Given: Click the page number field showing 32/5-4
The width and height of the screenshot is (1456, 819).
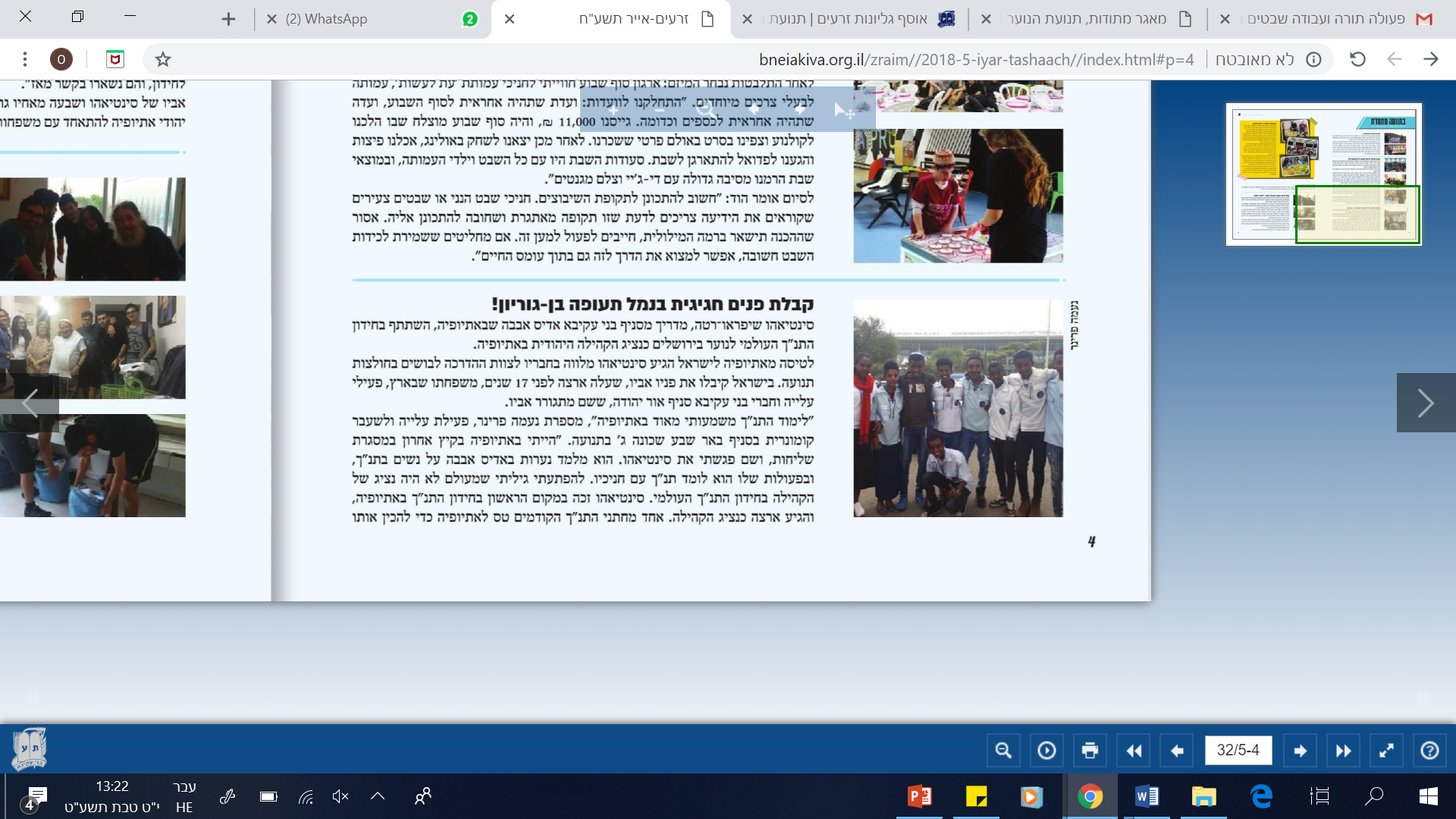Looking at the screenshot, I should tap(1238, 751).
